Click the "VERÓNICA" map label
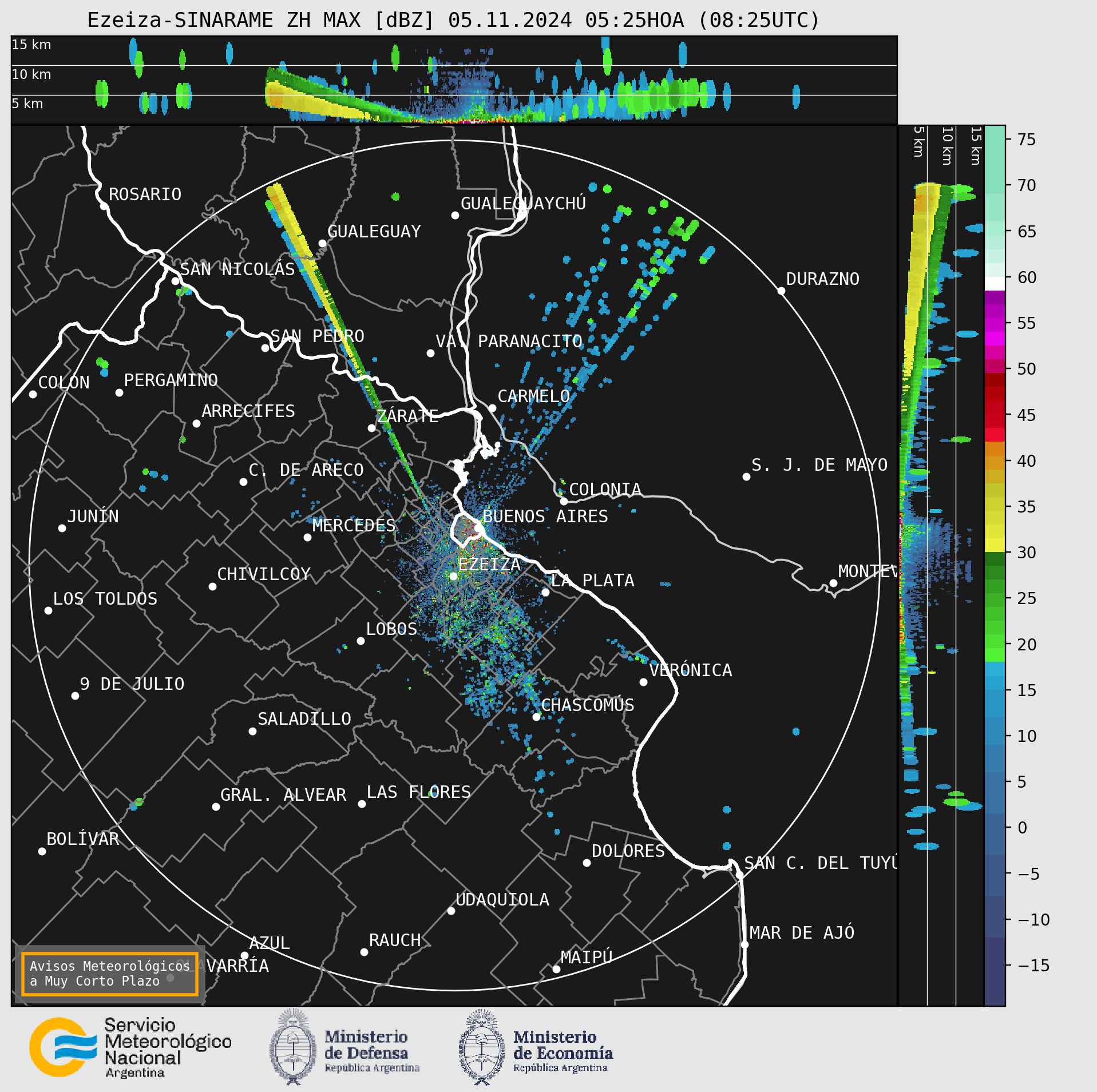Screen dimensions: 1097x1092 coord(690,670)
